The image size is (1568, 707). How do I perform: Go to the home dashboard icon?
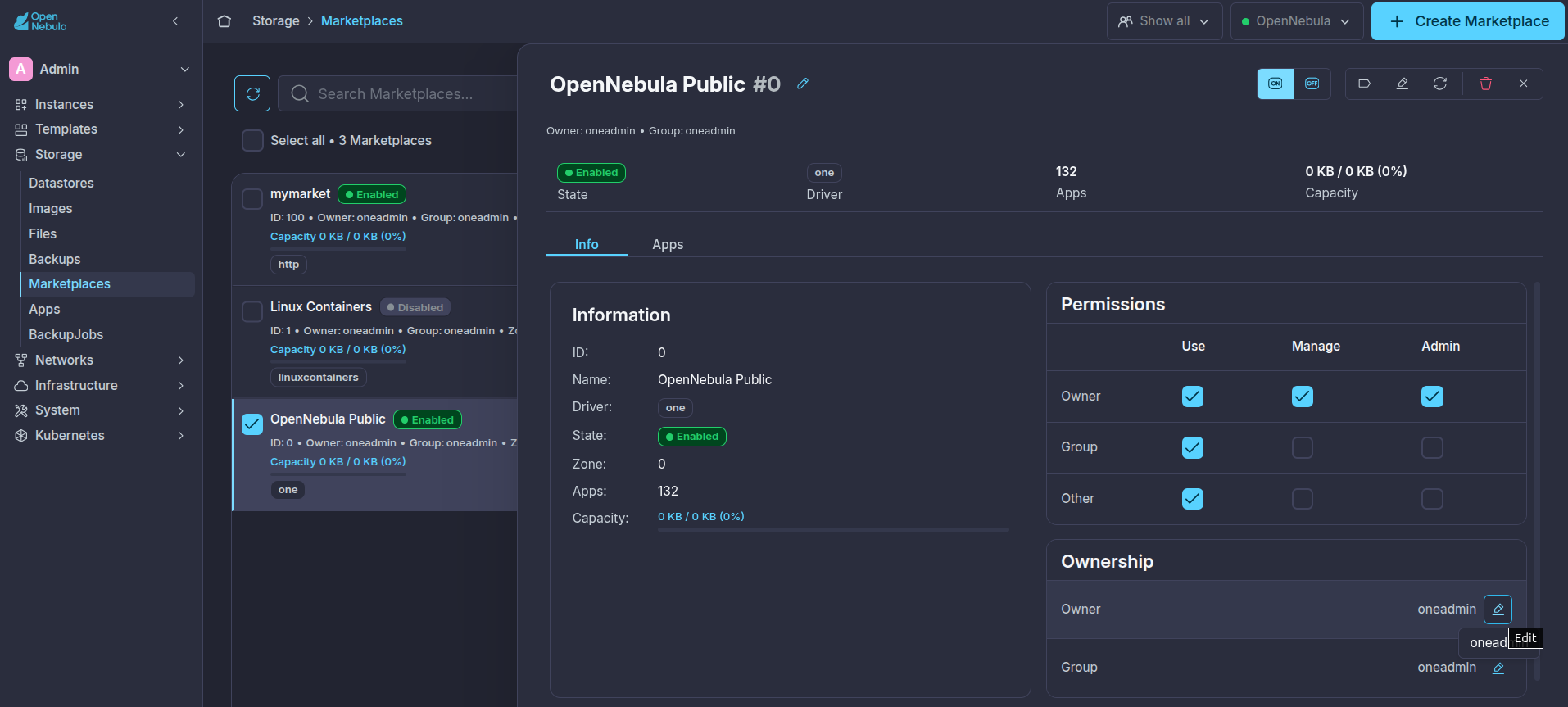224,21
